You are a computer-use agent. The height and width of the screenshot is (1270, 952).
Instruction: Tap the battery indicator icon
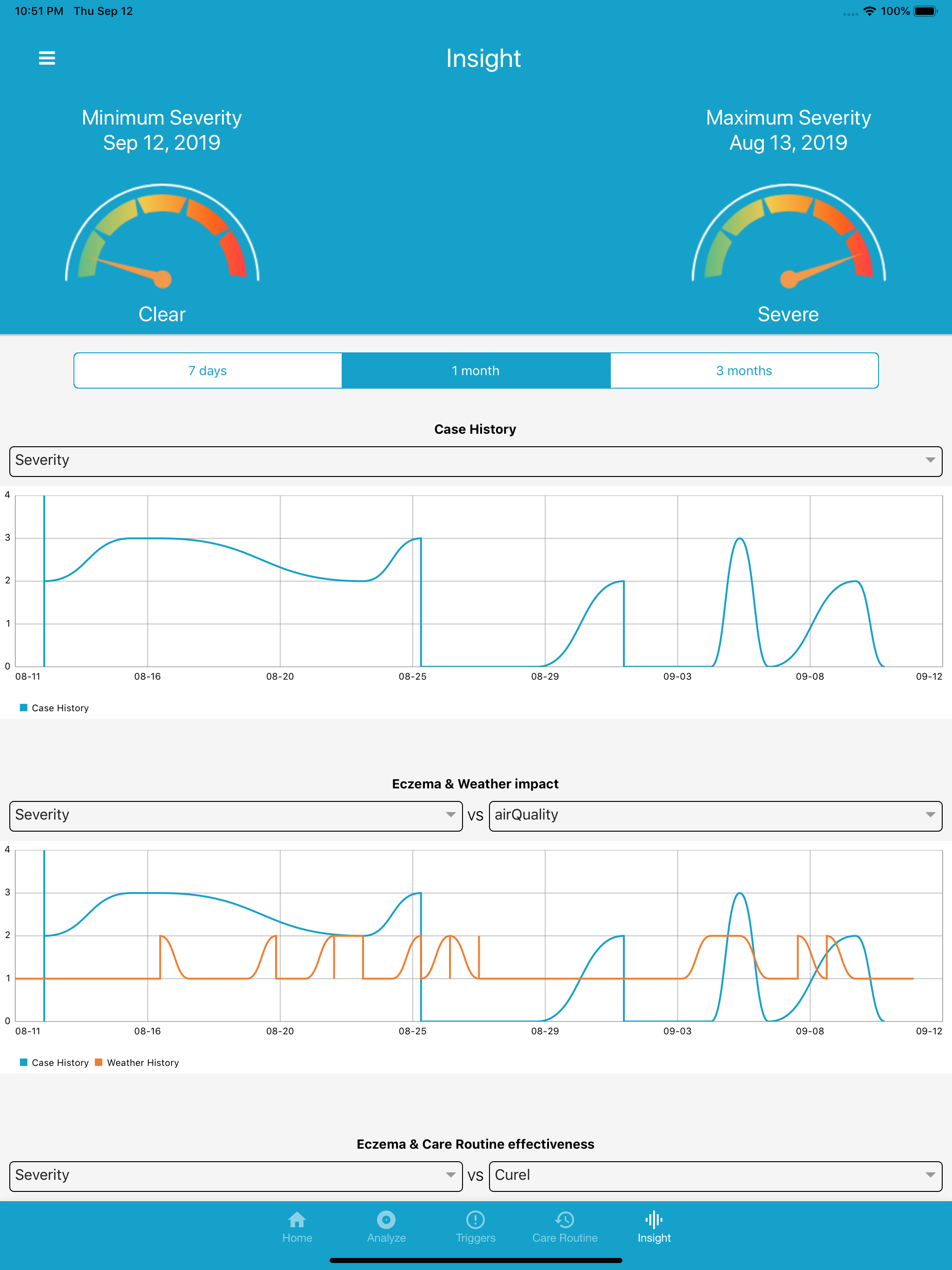tap(926, 11)
